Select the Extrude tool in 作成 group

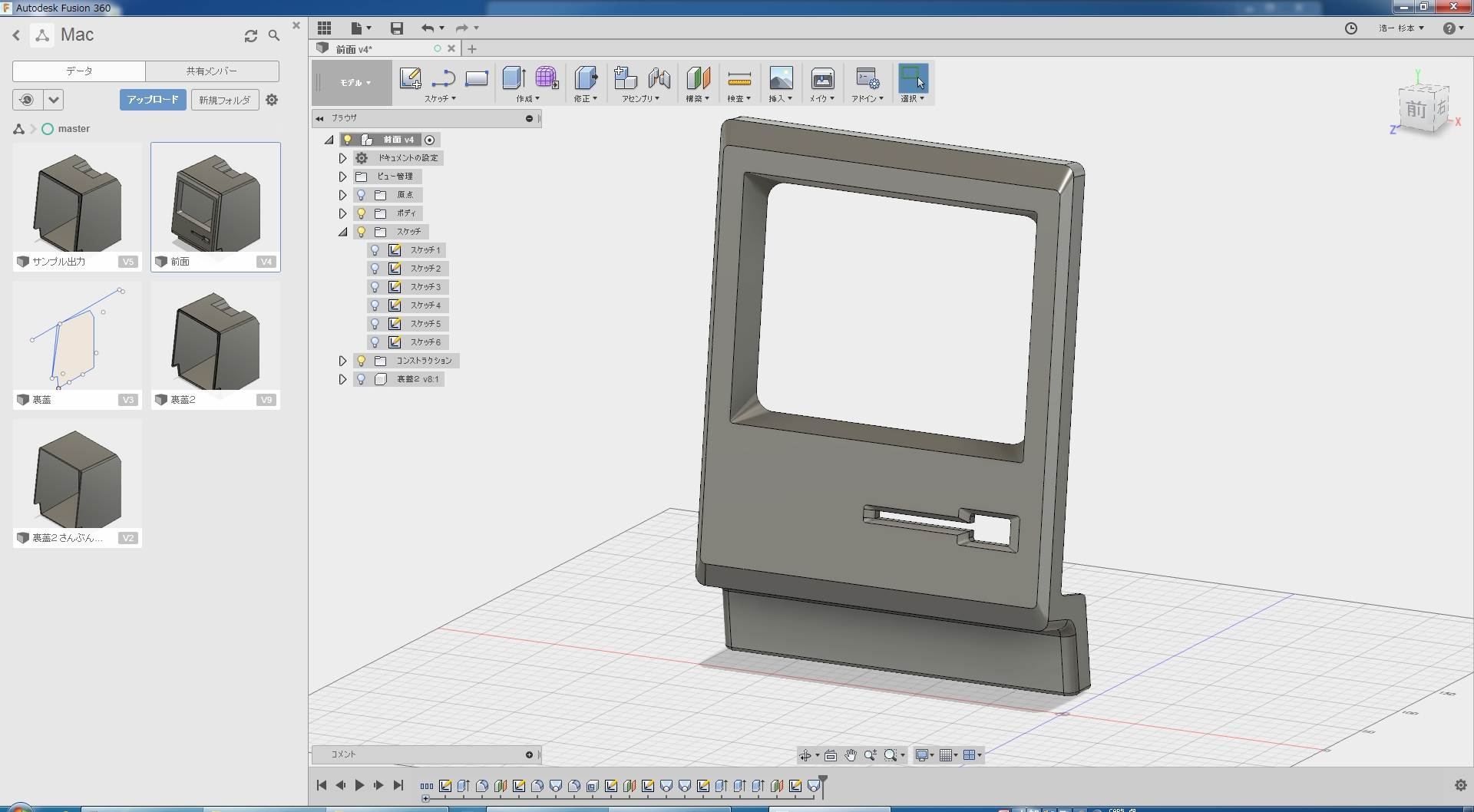coord(513,78)
